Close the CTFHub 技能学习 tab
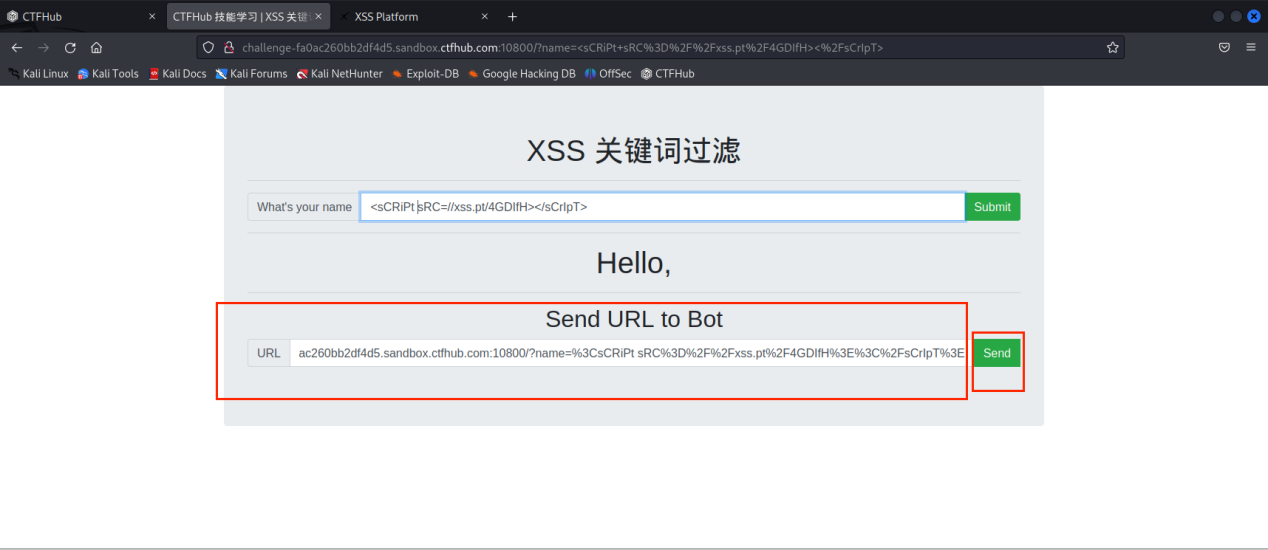 [319, 17]
